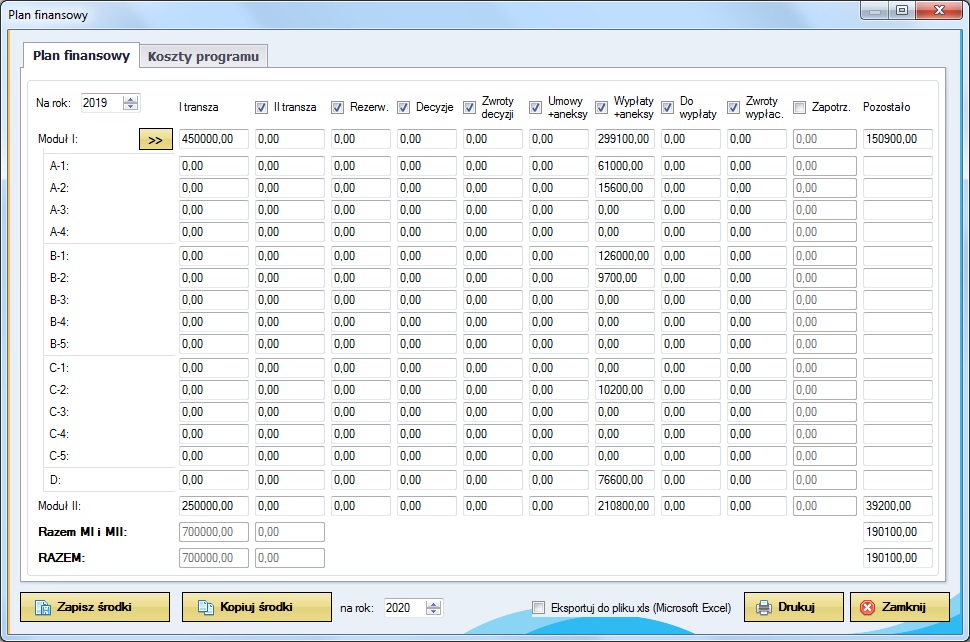Enable the Zapotrz. checkbox

click(x=799, y=108)
